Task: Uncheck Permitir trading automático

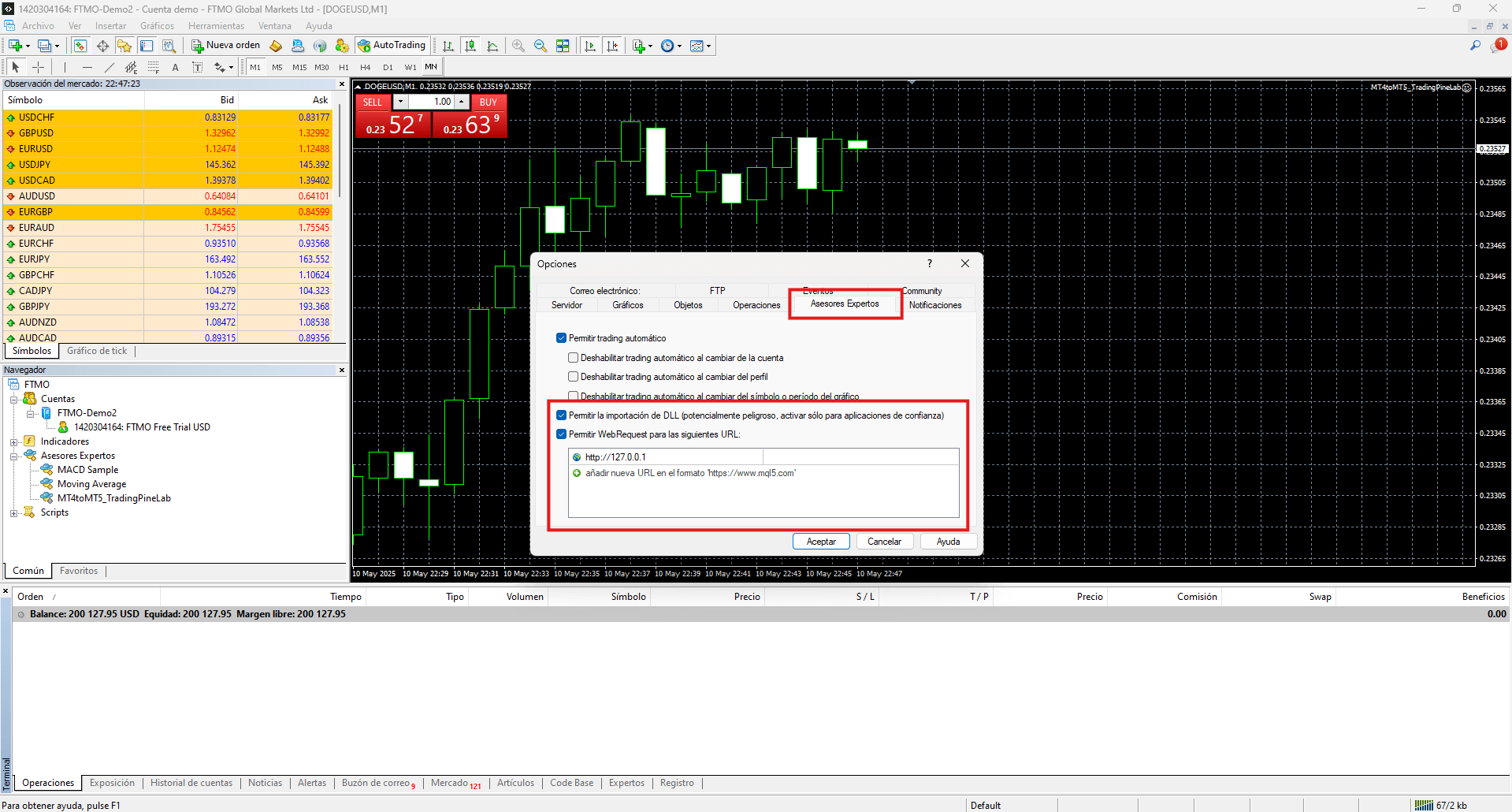Action: point(561,338)
